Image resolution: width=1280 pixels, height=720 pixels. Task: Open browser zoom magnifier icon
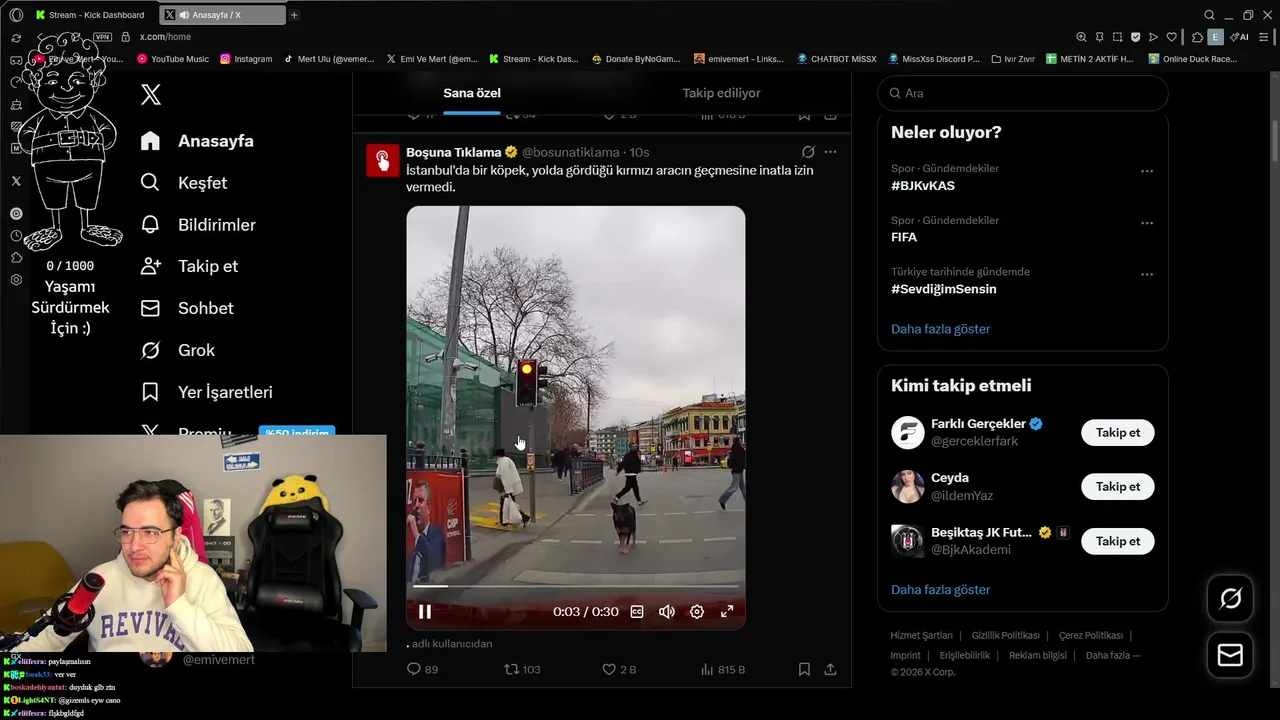[x=1081, y=37]
